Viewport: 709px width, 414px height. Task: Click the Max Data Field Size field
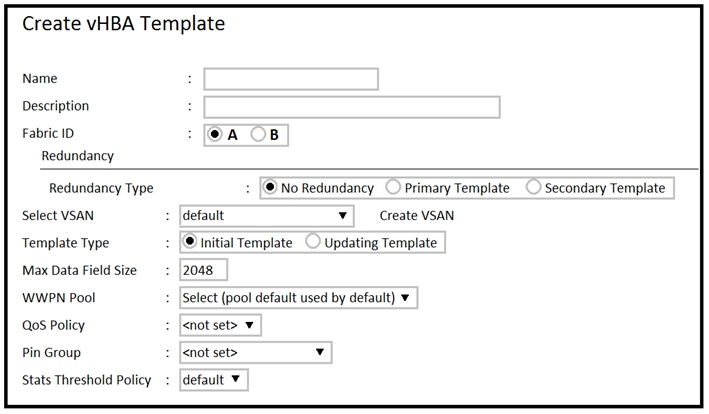tap(204, 270)
